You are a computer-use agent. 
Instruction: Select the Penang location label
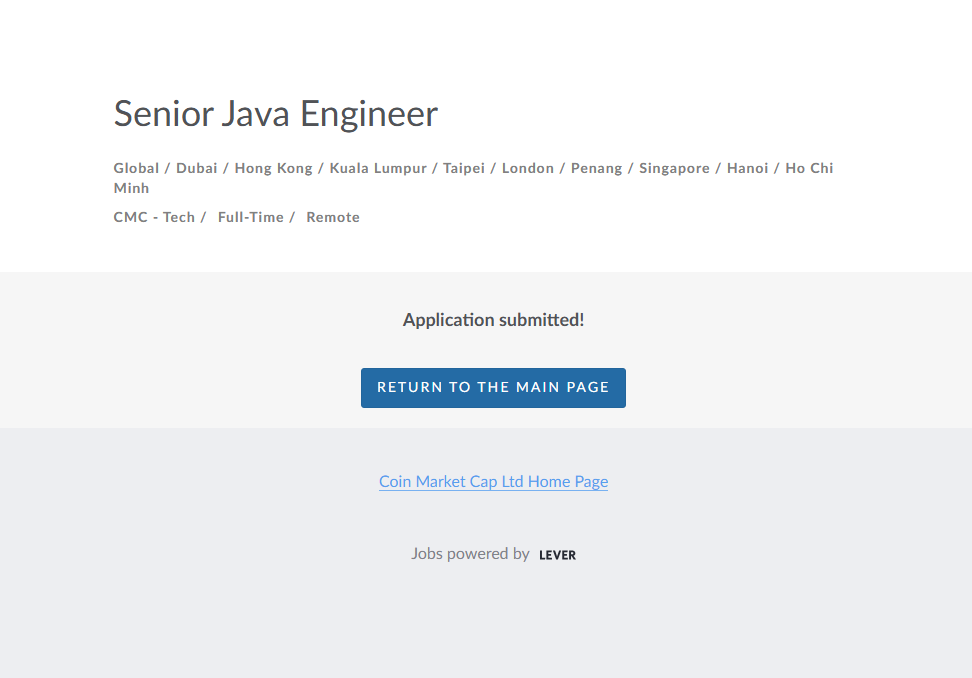597,168
